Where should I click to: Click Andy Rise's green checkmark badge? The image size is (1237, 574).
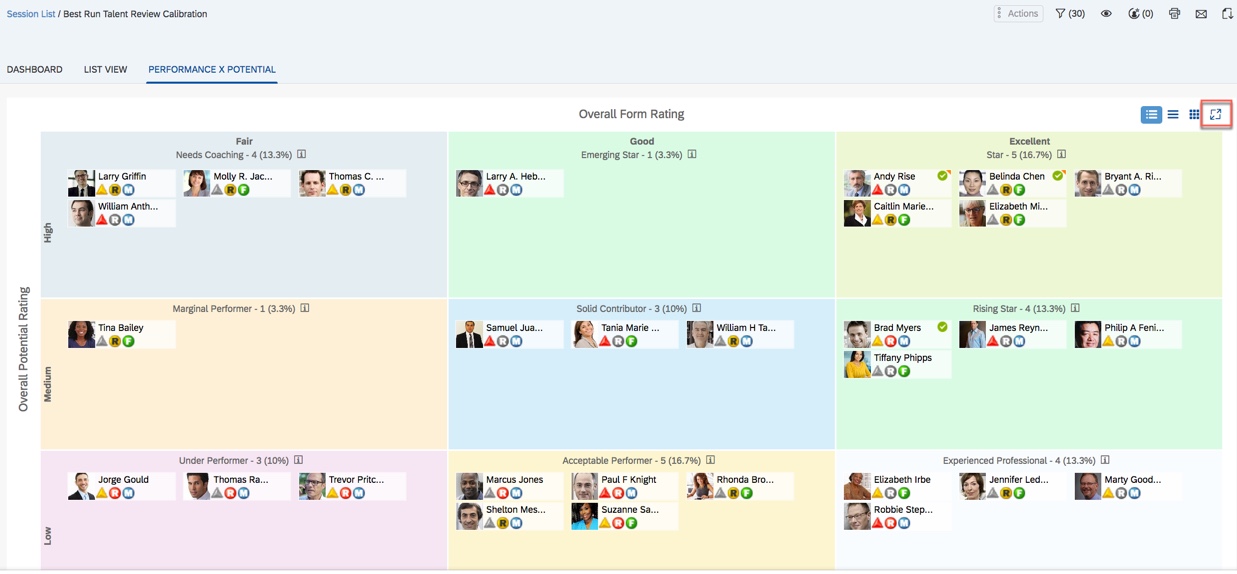tap(942, 176)
